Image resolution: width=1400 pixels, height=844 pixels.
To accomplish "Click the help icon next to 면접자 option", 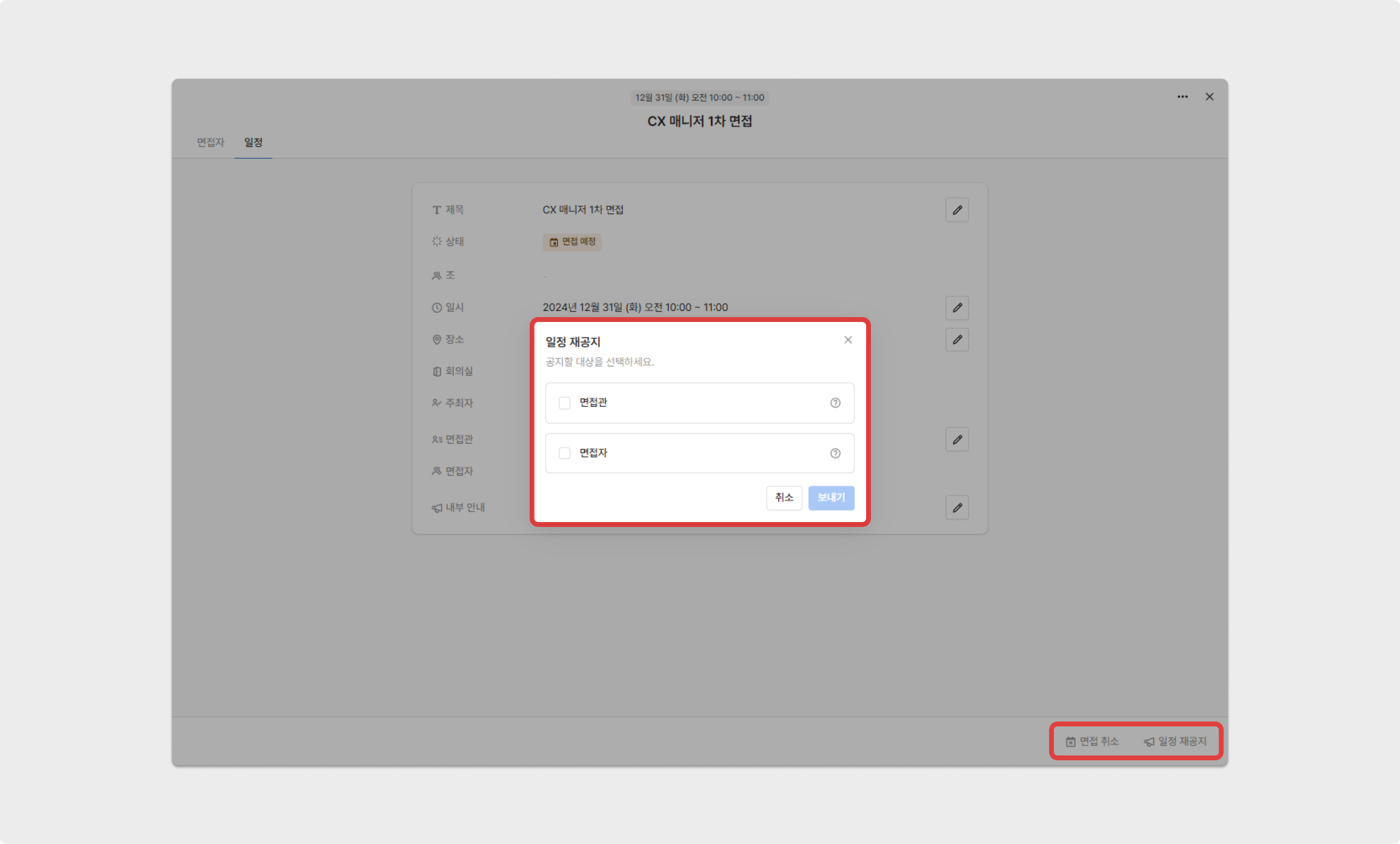I will tap(835, 454).
